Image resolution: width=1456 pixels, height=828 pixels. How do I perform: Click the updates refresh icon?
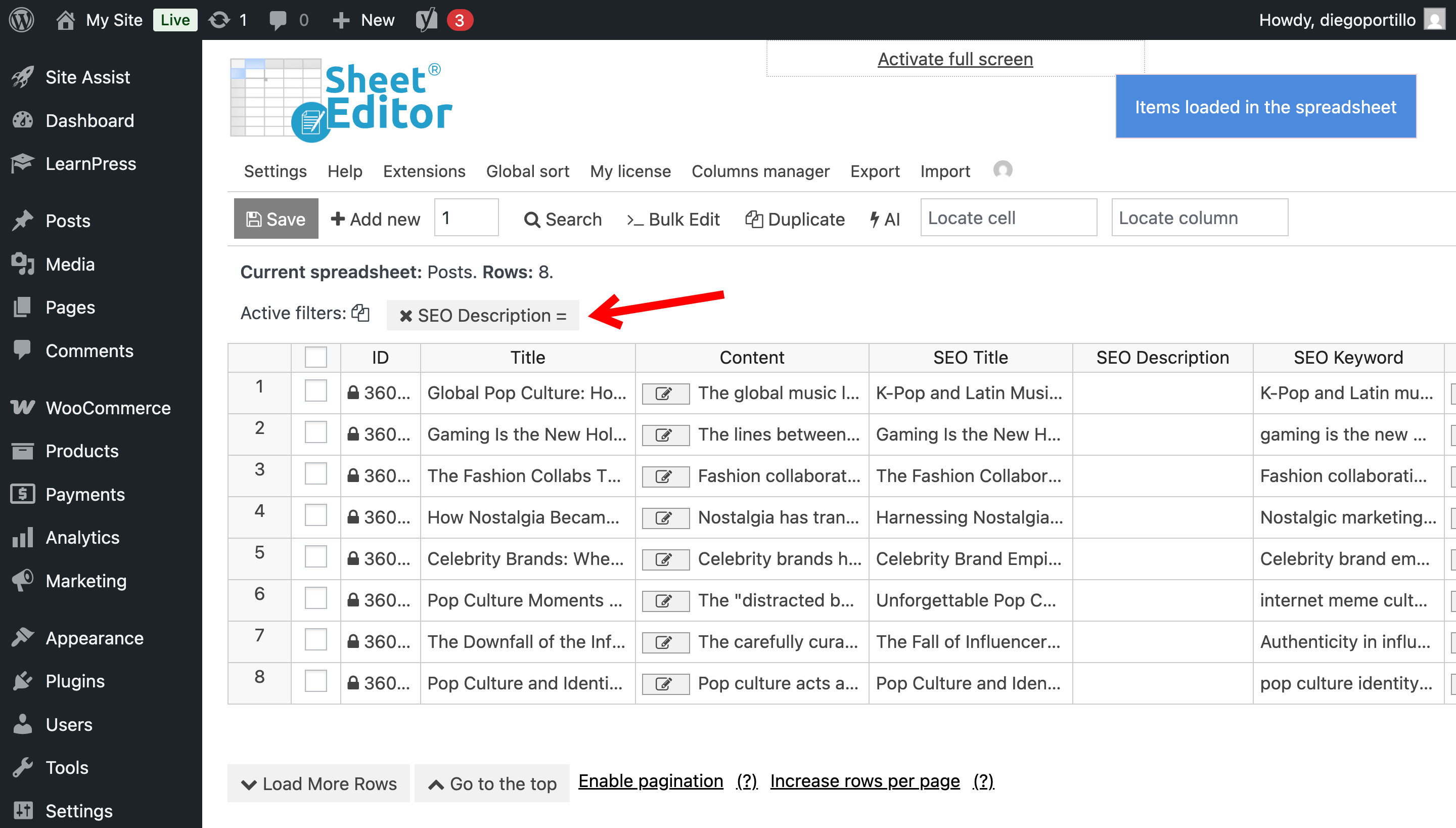click(x=219, y=20)
